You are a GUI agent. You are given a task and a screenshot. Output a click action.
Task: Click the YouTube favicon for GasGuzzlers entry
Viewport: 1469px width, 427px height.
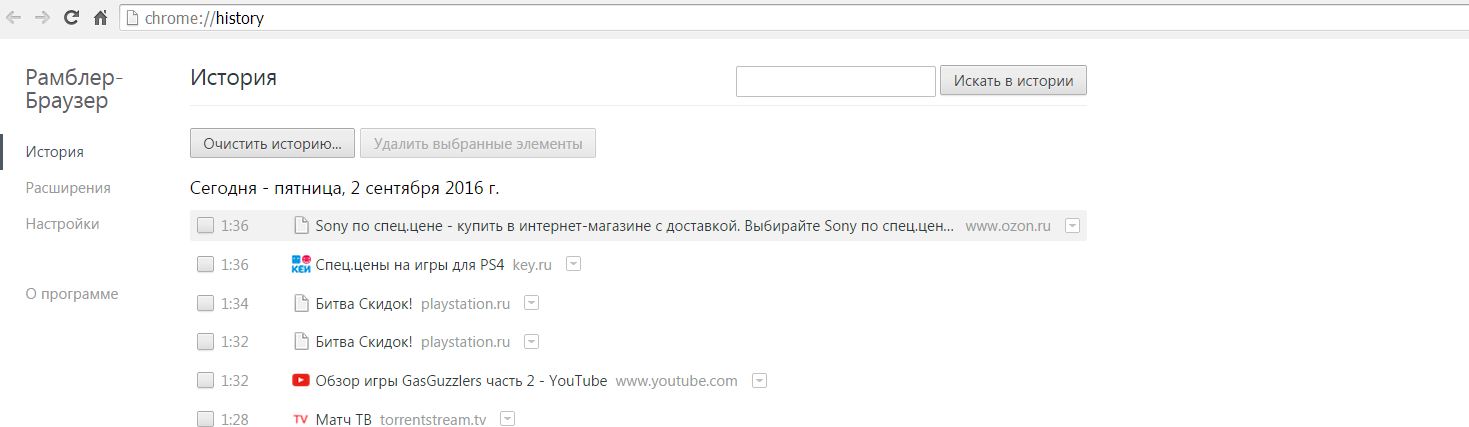(x=300, y=380)
